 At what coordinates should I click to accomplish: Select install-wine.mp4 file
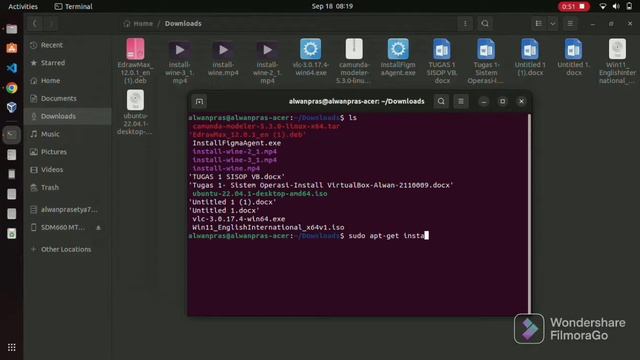point(223,57)
